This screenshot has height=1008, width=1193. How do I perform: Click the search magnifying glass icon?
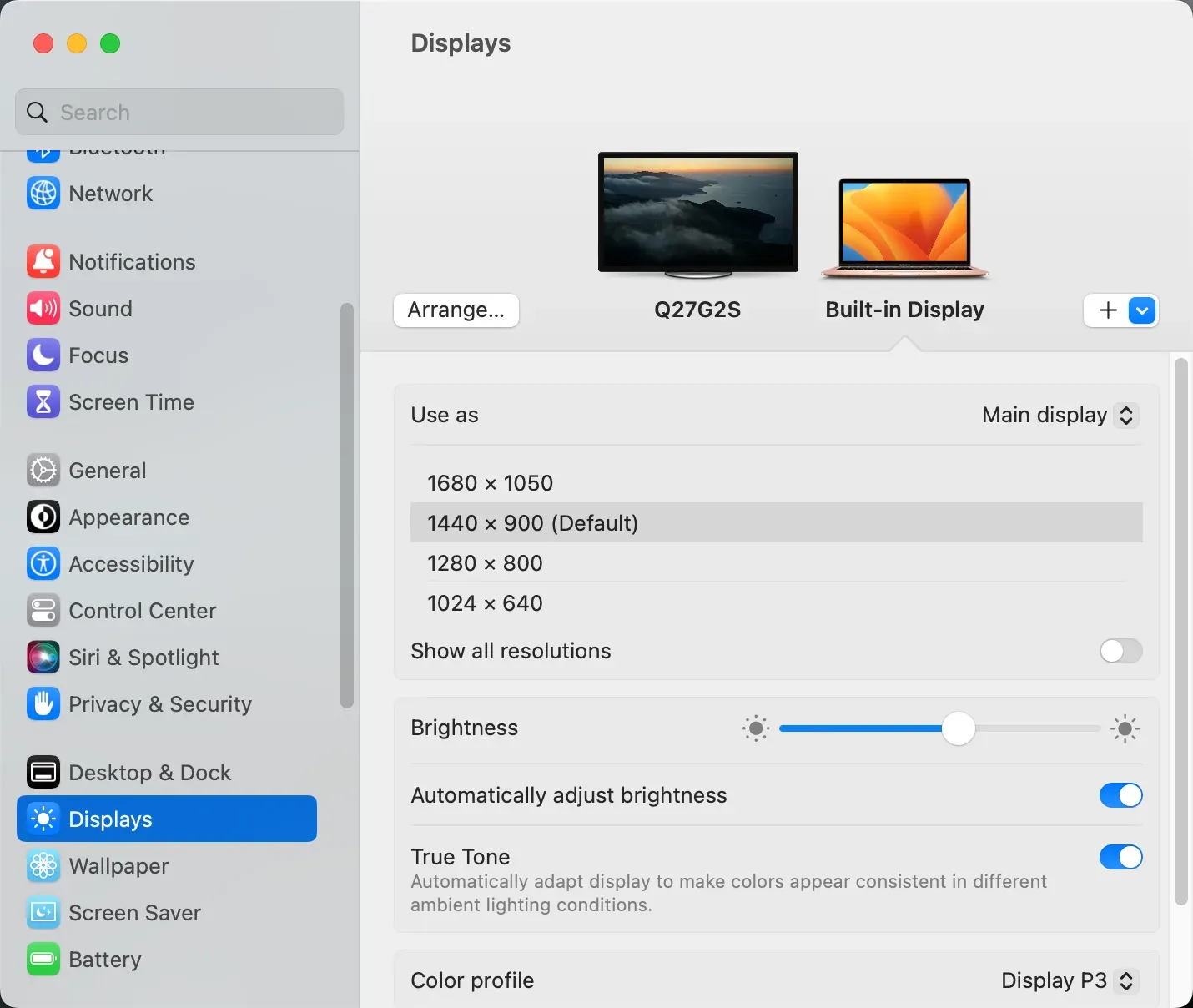pos(37,112)
